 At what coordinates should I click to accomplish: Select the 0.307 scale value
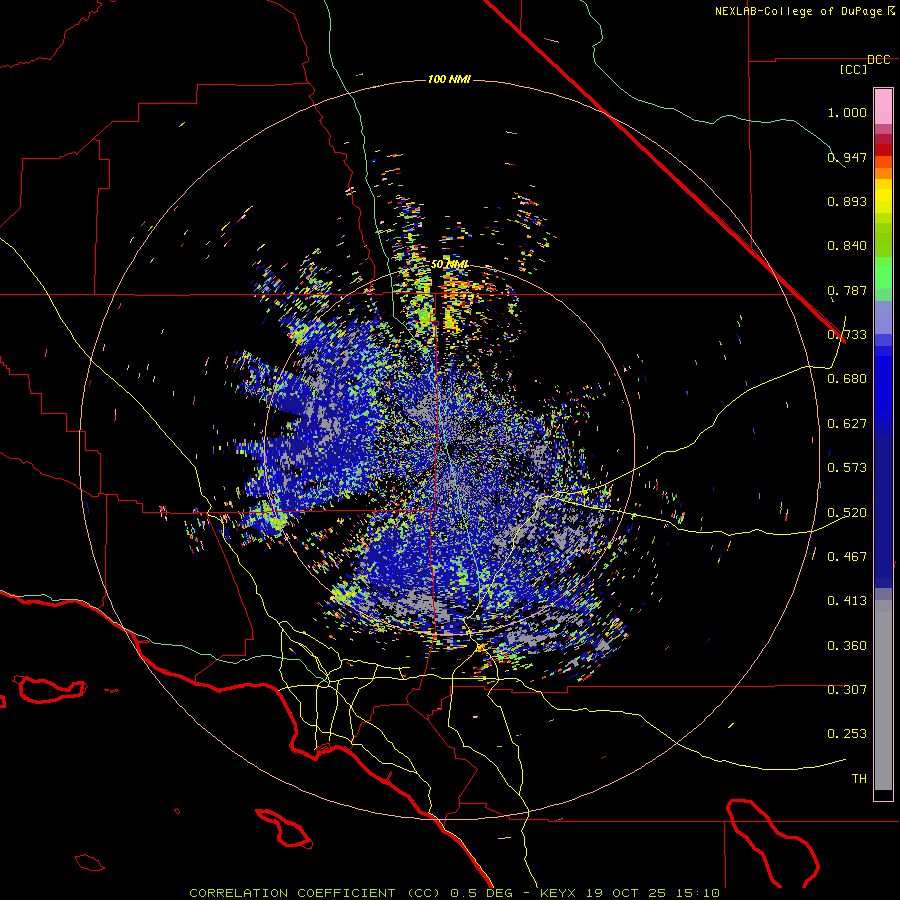(x=847, y=690)
